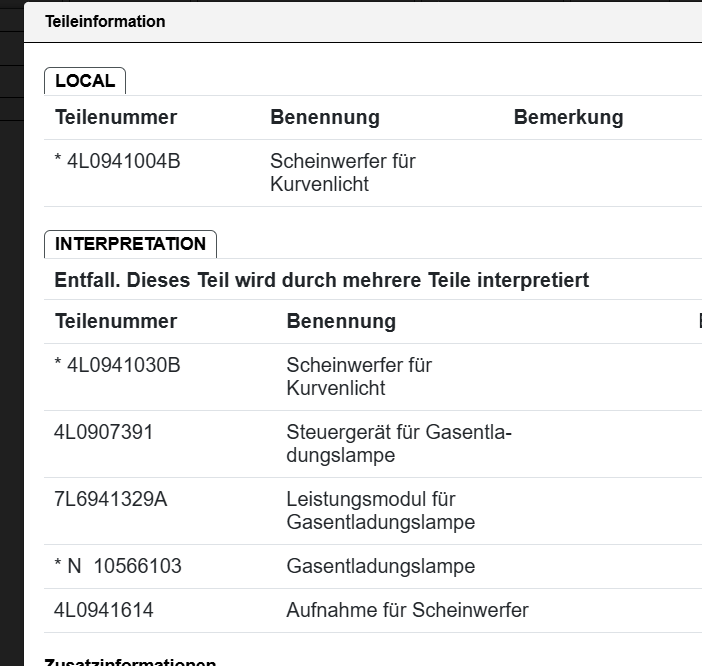Click Scheinwerfer für Kurvenlicht in LOCAL table
The image size is (702, 666).
tap(342, 173)
